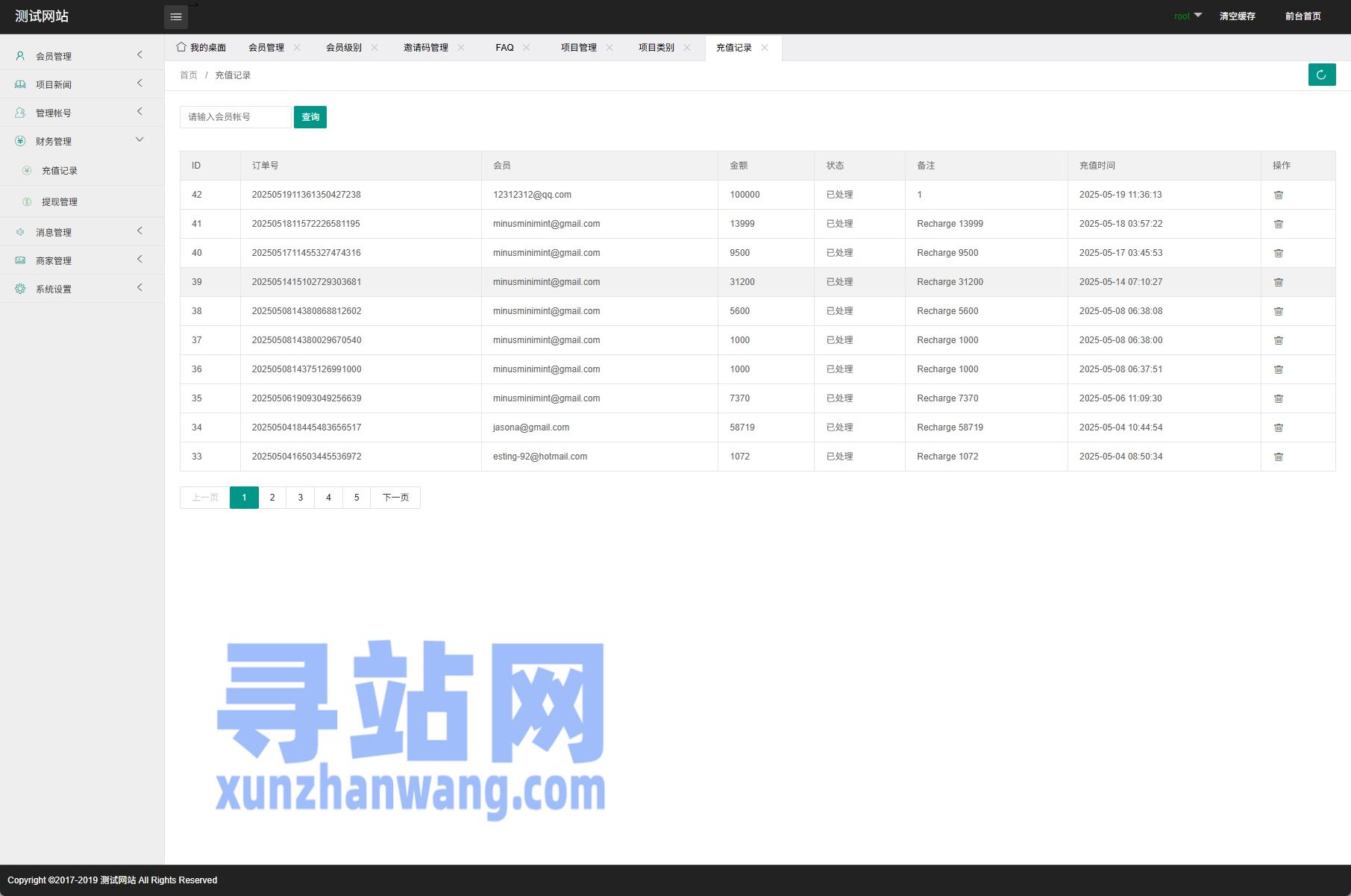Expand the 系统设置 sidebar chevron
This screenshot has height=896, width=1351.
pyautogui.click(x=140, y=288)
